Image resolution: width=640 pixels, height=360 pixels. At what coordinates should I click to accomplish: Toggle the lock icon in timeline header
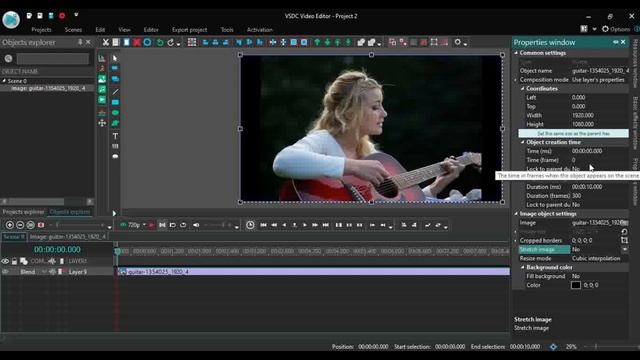[14, 261]
